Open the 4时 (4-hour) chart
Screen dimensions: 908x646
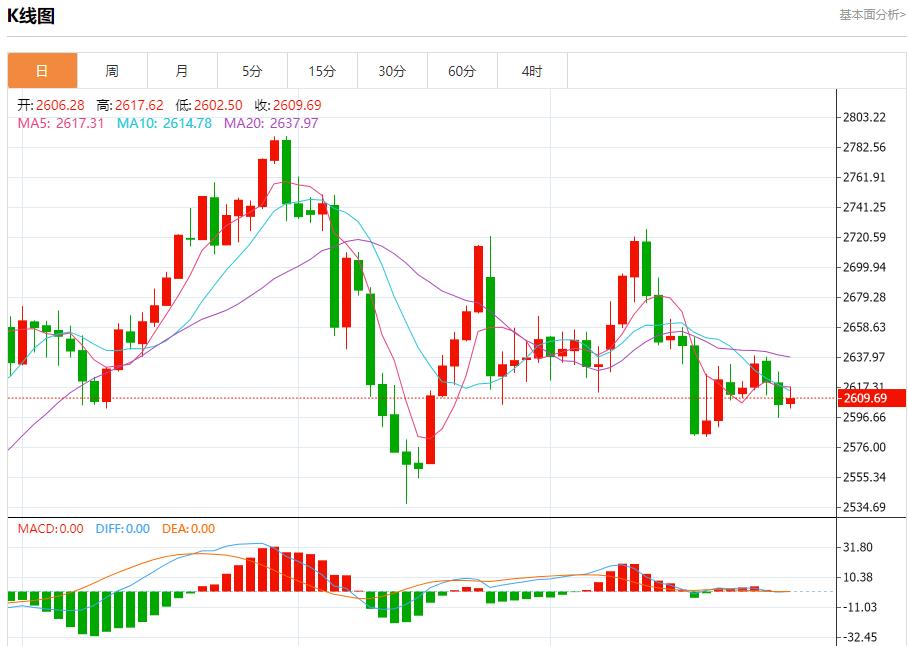tap(532, 70)
